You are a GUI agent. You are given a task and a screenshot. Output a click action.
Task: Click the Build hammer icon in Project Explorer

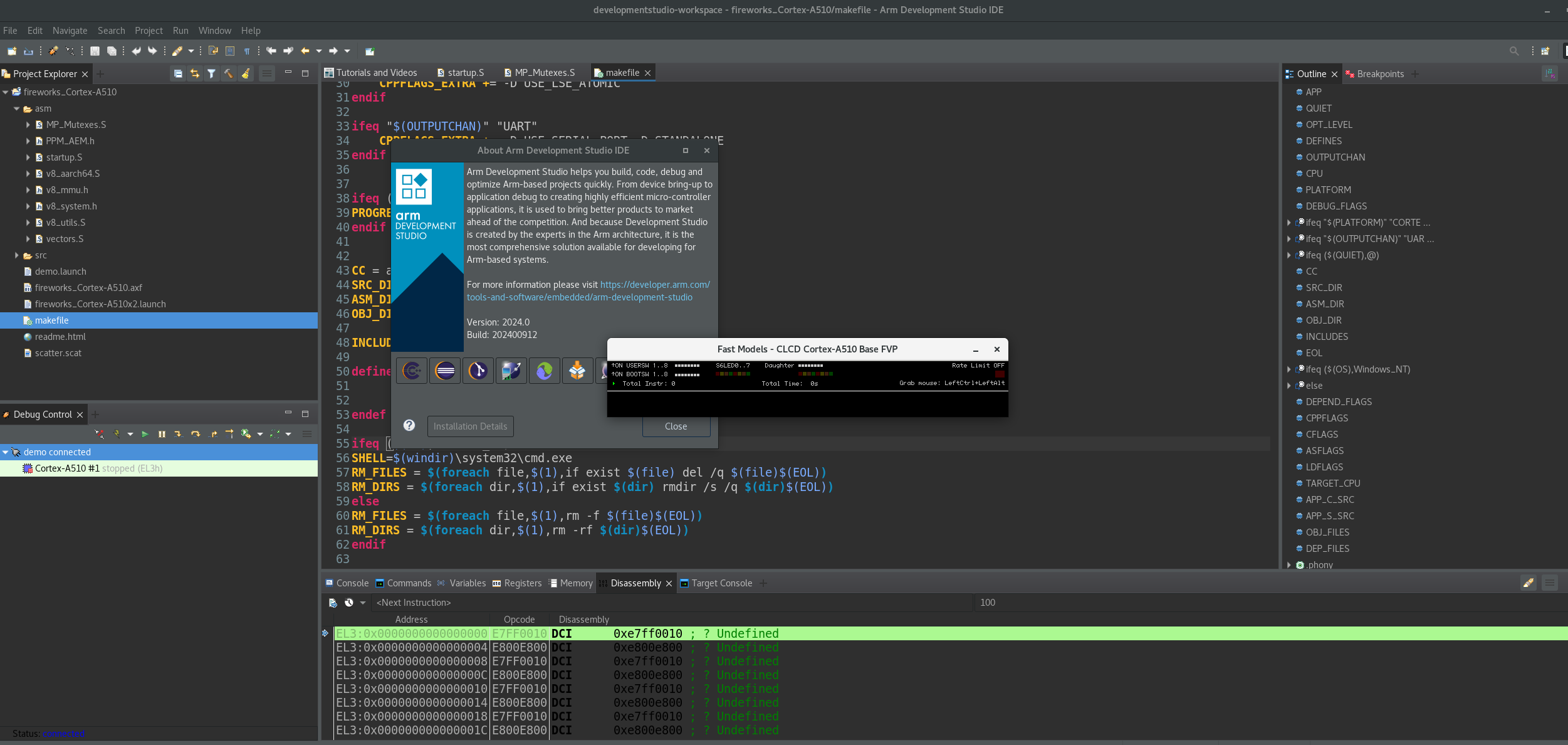(229, 74)
